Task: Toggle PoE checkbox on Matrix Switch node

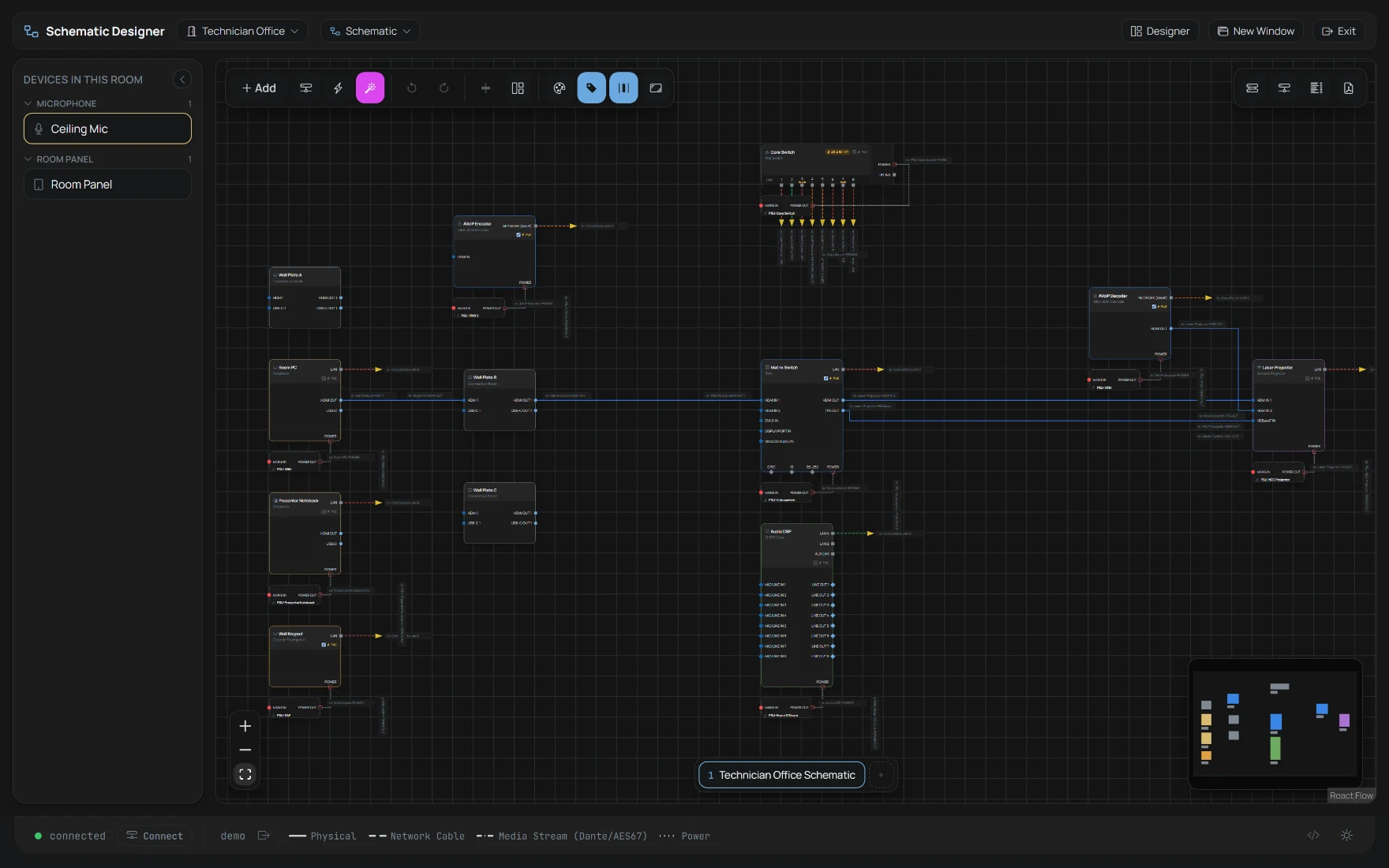Action: pos(826,379)
